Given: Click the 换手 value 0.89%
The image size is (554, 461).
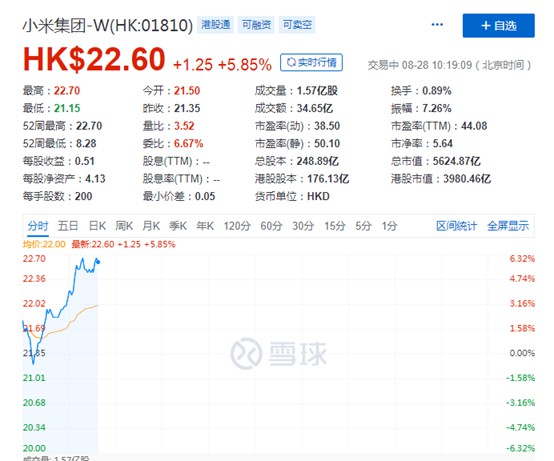Looking at the screenshot, I should (437, 91).
